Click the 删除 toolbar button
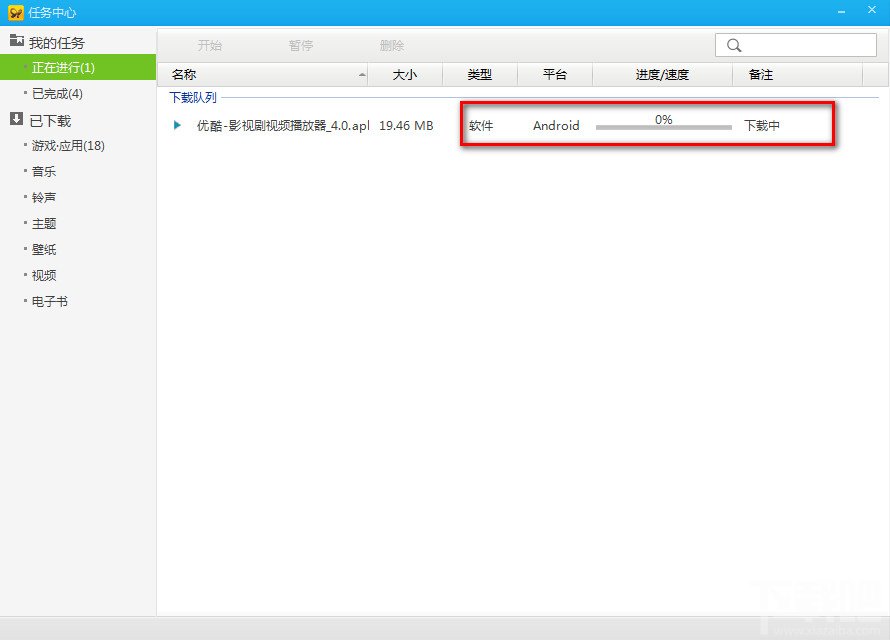Screen dimensions: 890x640 (392, 45)
